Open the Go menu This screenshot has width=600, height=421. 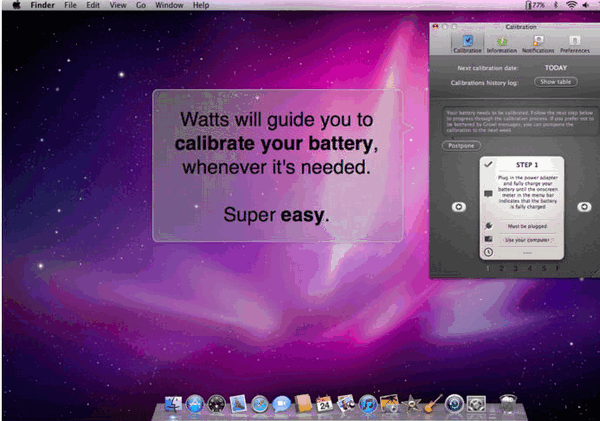point(141,5)
